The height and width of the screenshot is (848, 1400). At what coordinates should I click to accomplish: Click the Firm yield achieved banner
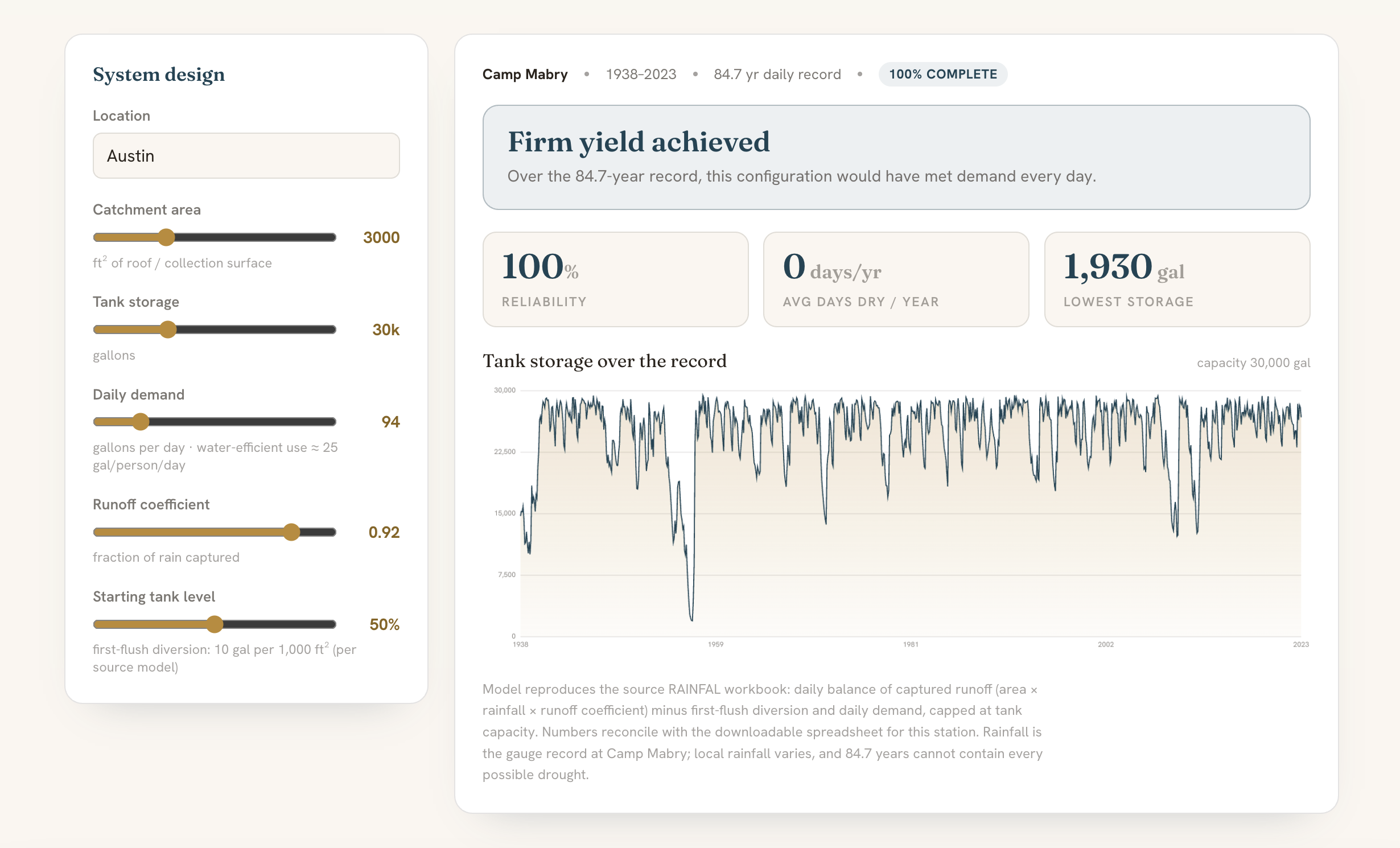[896, 157]
